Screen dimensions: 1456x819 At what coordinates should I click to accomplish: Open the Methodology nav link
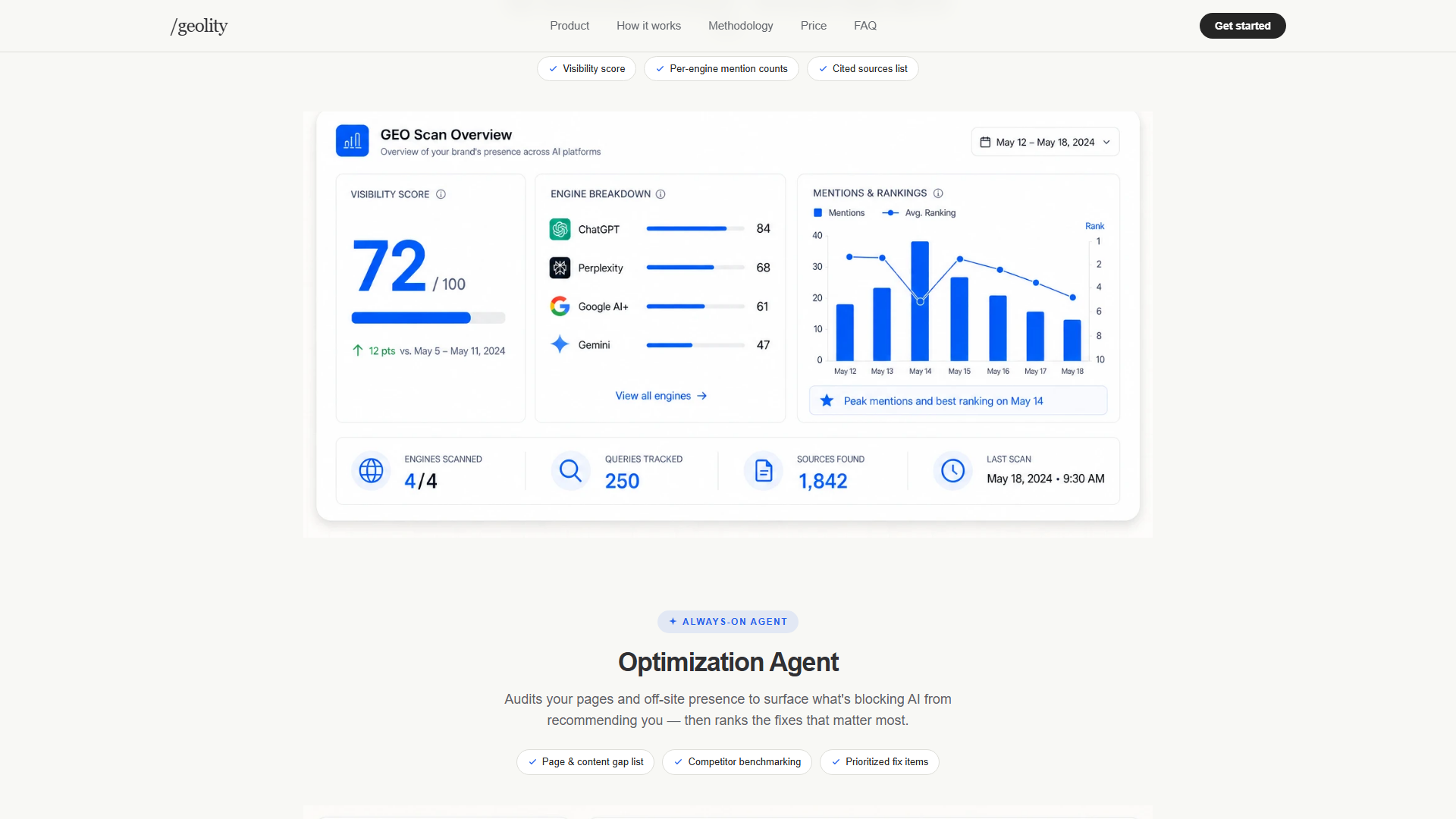(740, 26)
